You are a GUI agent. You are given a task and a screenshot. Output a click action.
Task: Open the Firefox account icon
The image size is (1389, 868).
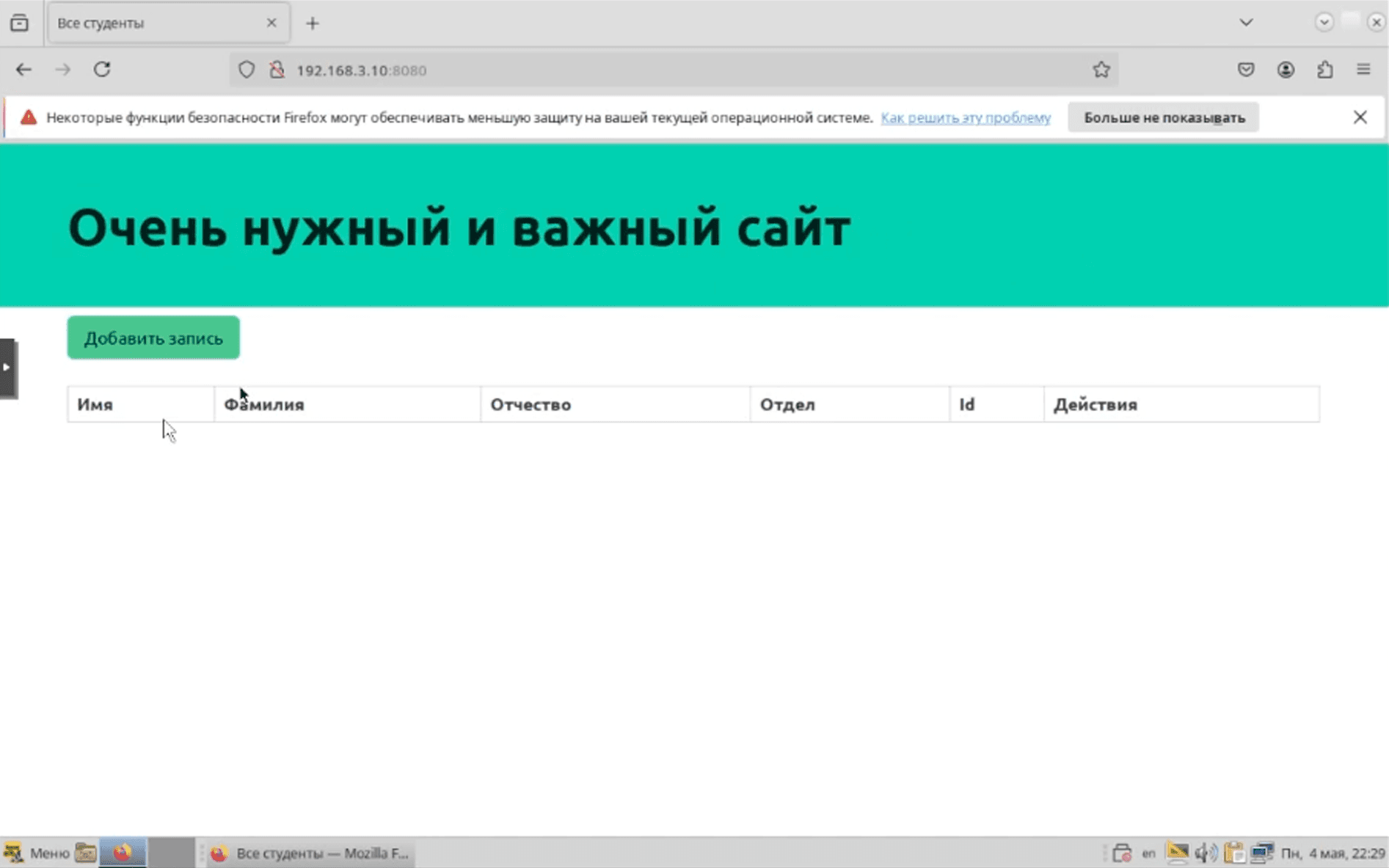[1286, 70]
